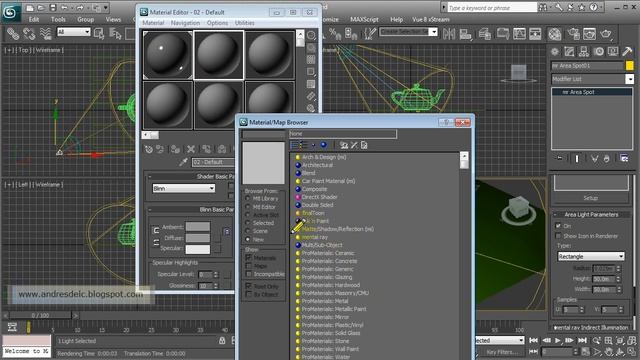Click the Key Filters button
This screenshot has width=640, height=360.
tap(503, 352)
